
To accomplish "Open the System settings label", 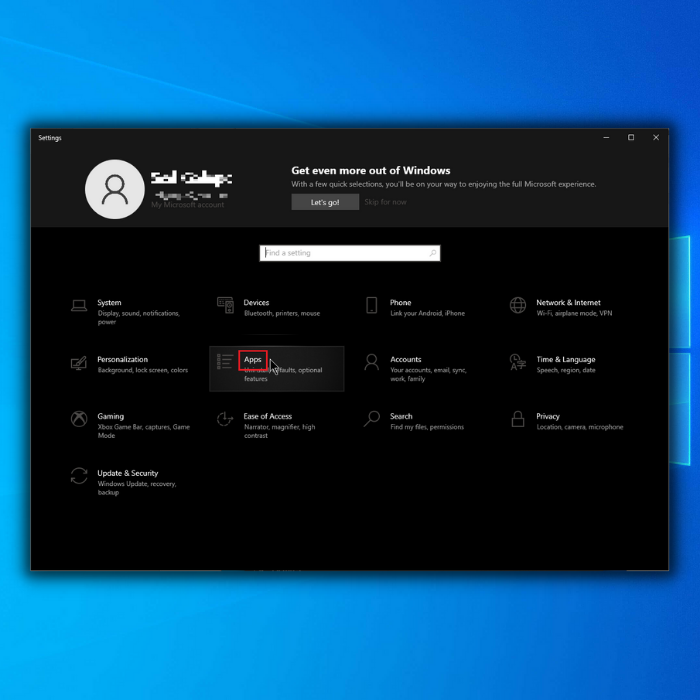I will point(109,303).
